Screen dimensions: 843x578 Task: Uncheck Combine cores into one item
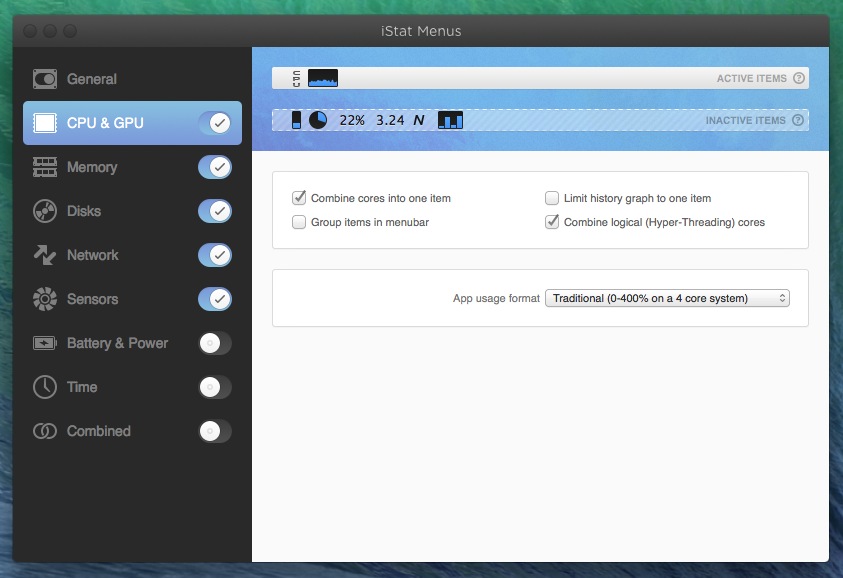pos(299,198)
